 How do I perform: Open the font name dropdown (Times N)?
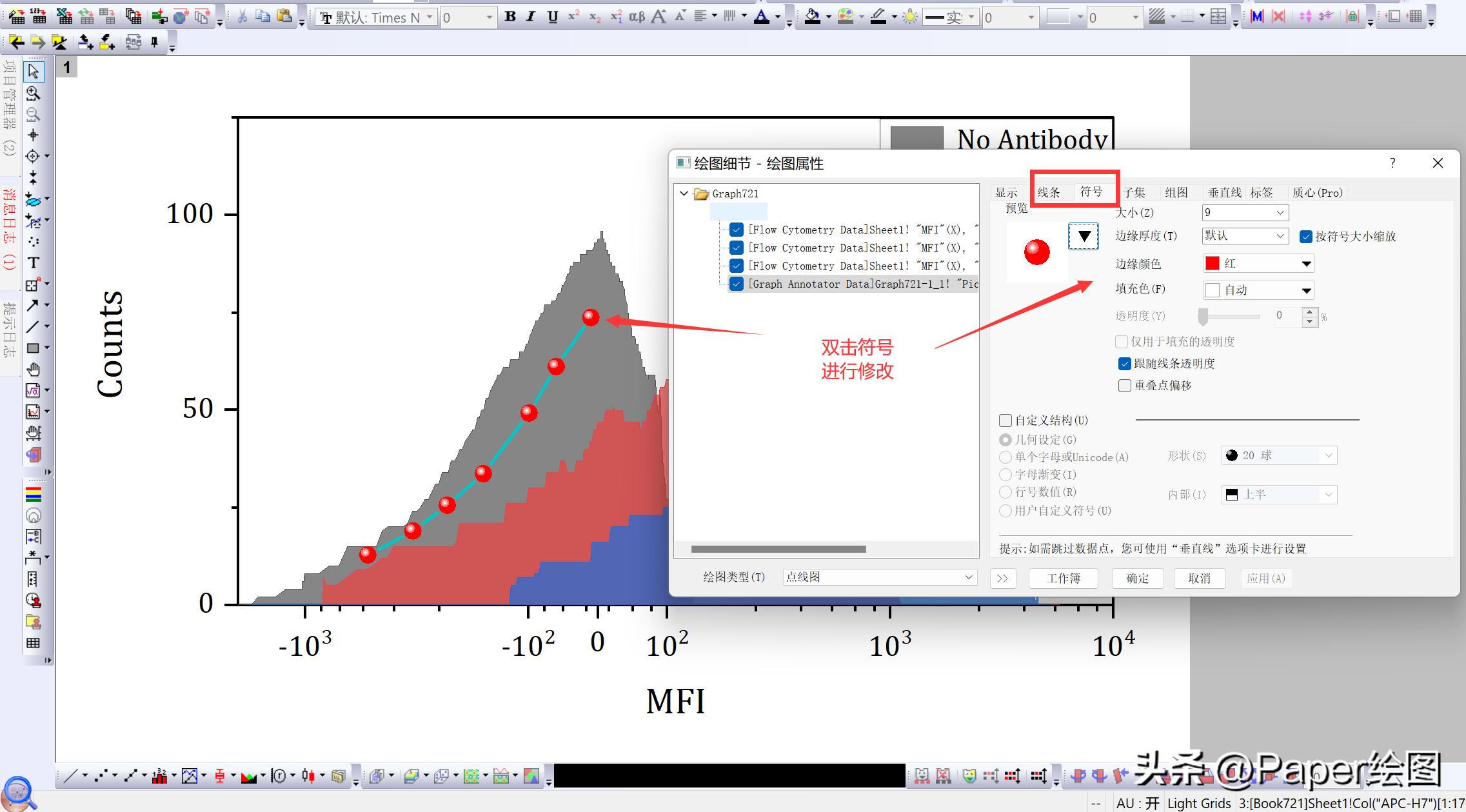430,17
